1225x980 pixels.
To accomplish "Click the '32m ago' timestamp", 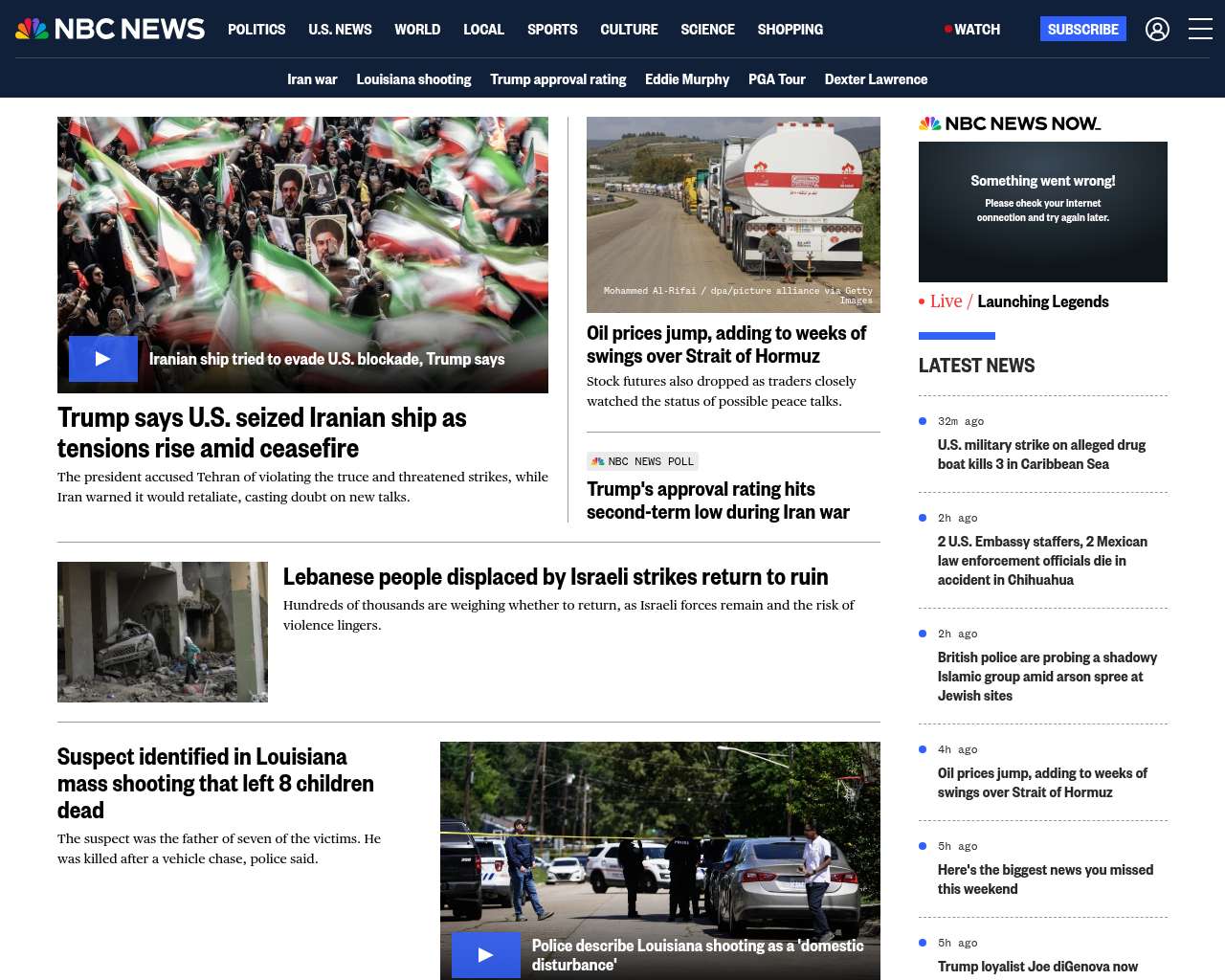I will pos(961,421).
